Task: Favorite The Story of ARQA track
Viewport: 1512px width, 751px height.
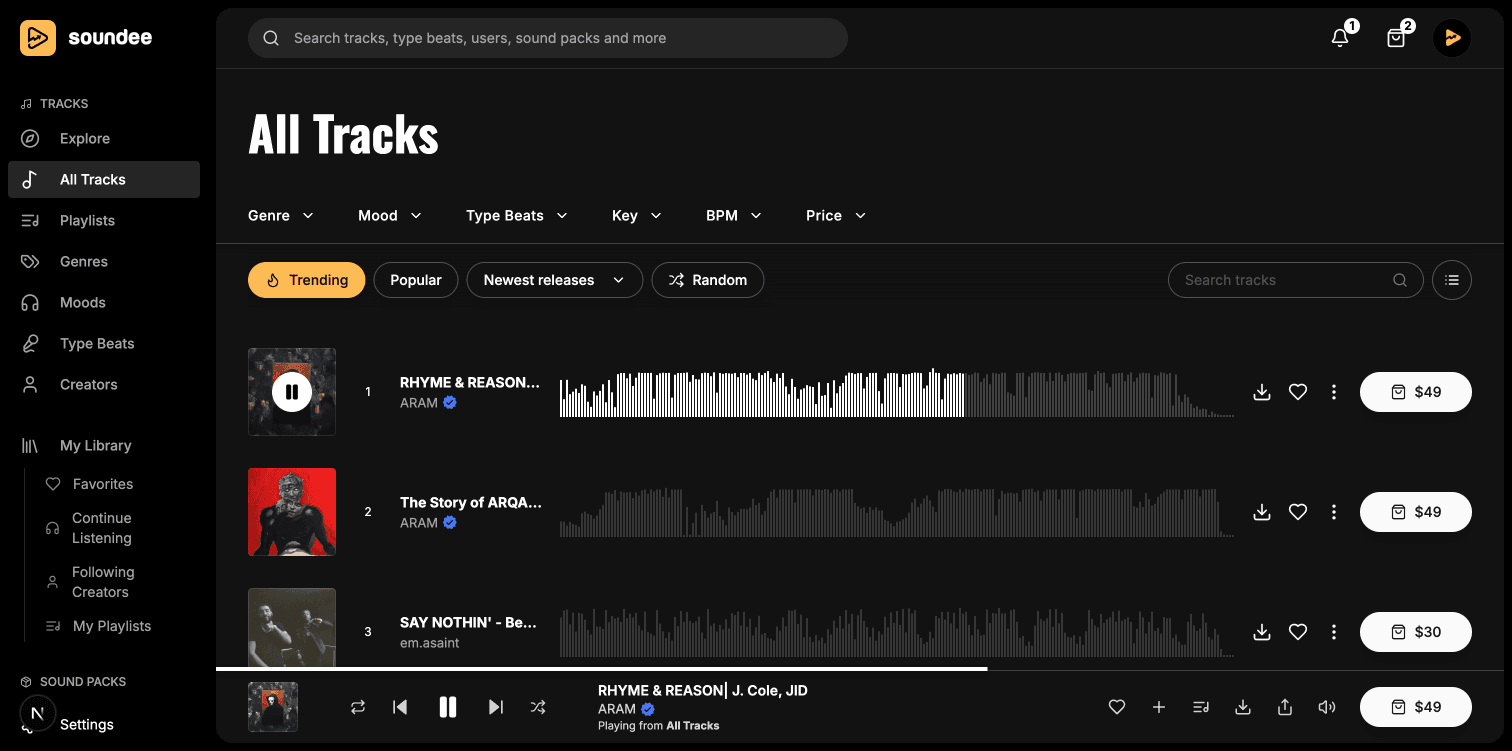Action: [x=1298, y=512]
